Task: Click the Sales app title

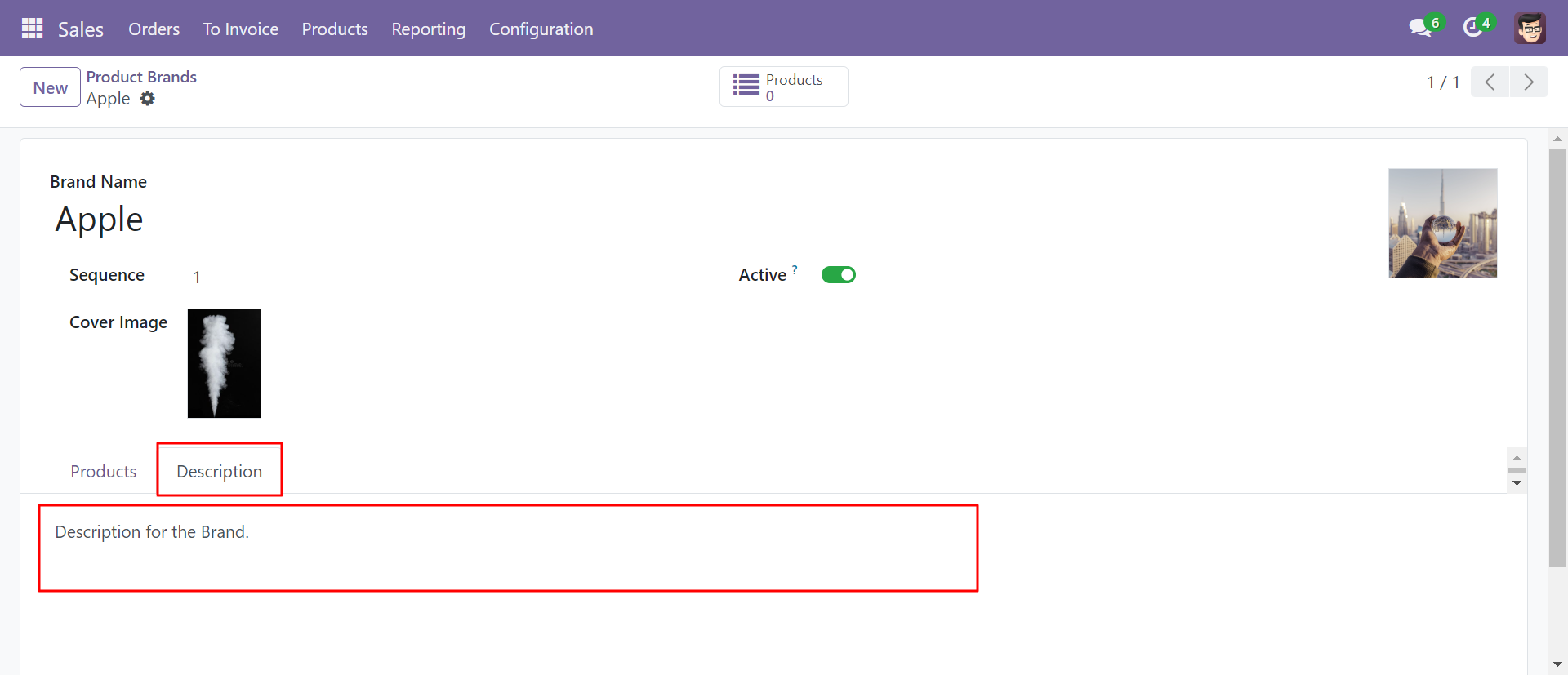Action: [81, 29]
